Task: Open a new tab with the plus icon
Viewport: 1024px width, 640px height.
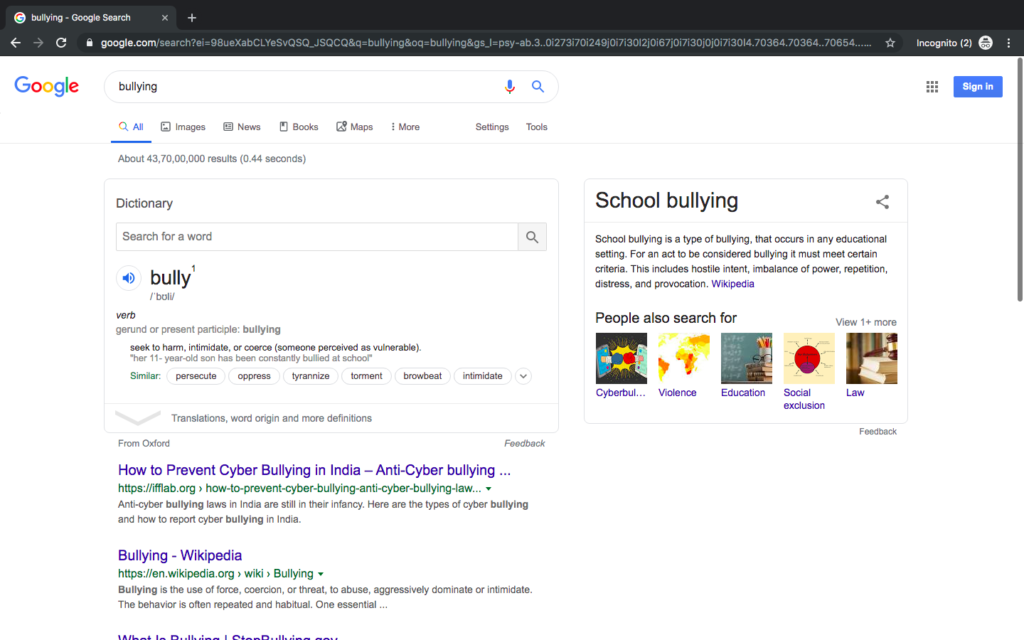Action: 192,18
